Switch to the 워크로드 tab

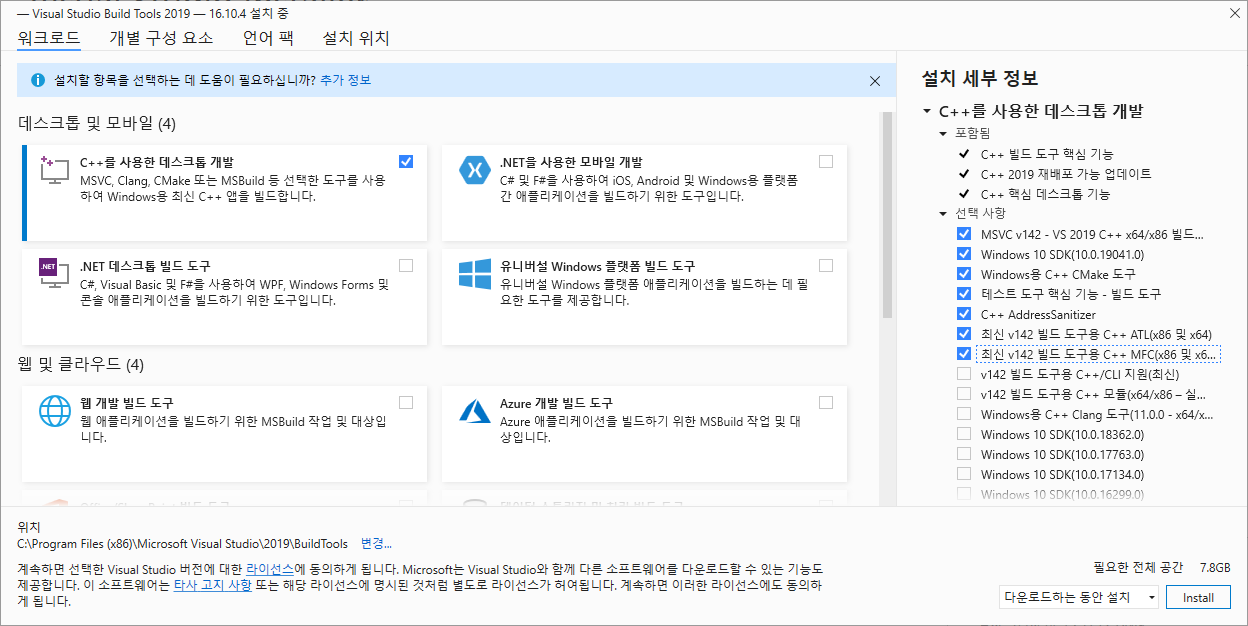click(x=49, y=39)
